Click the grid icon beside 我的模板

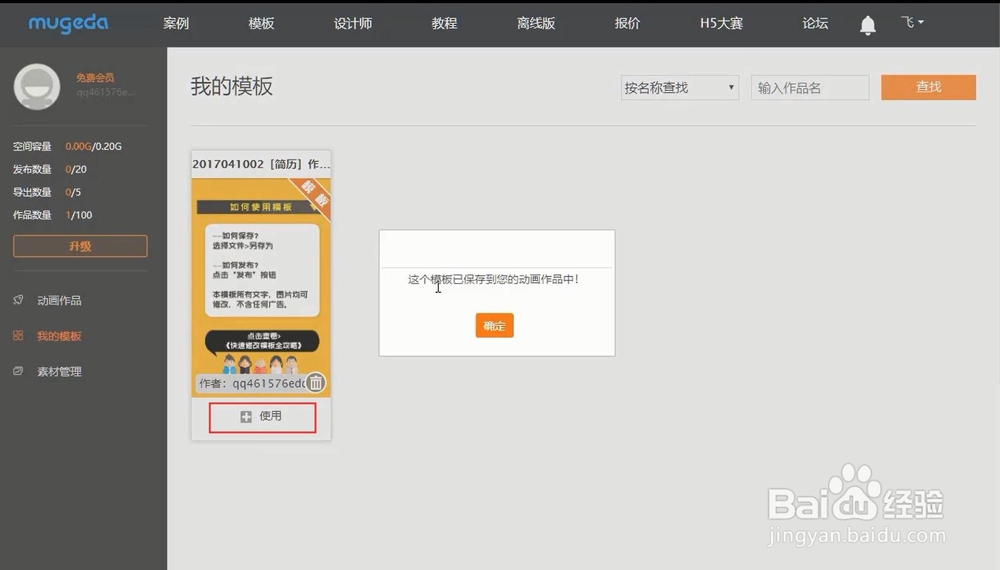click(18, 335)
